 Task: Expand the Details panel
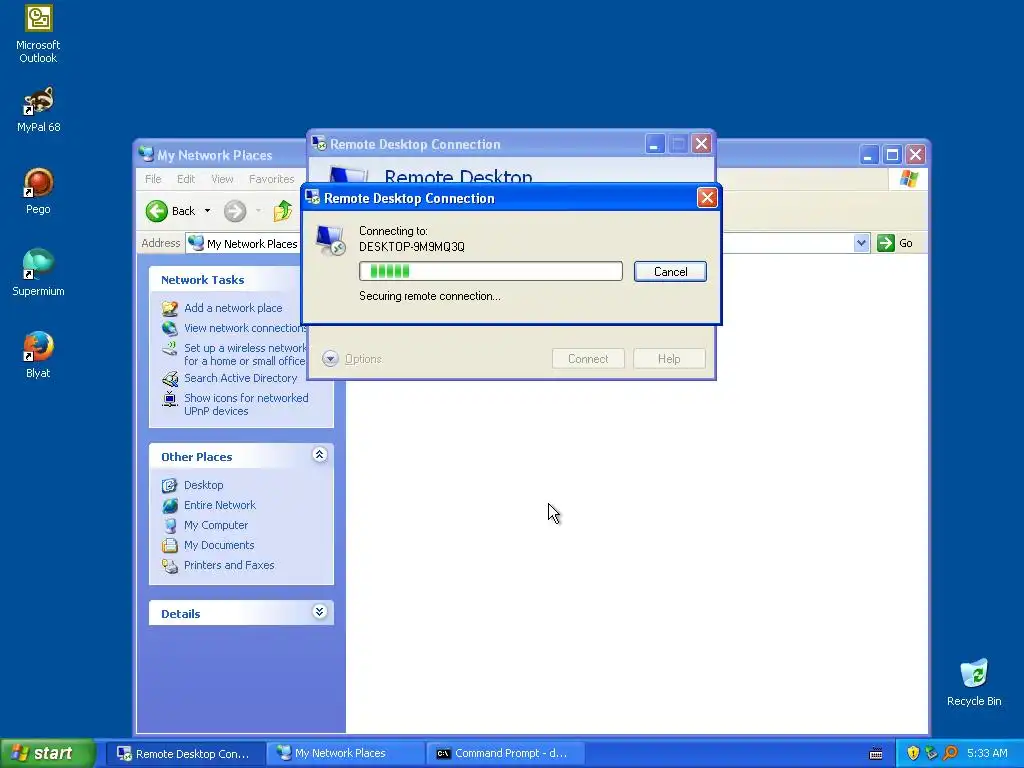pyautogui.click(x=319, y=612)
